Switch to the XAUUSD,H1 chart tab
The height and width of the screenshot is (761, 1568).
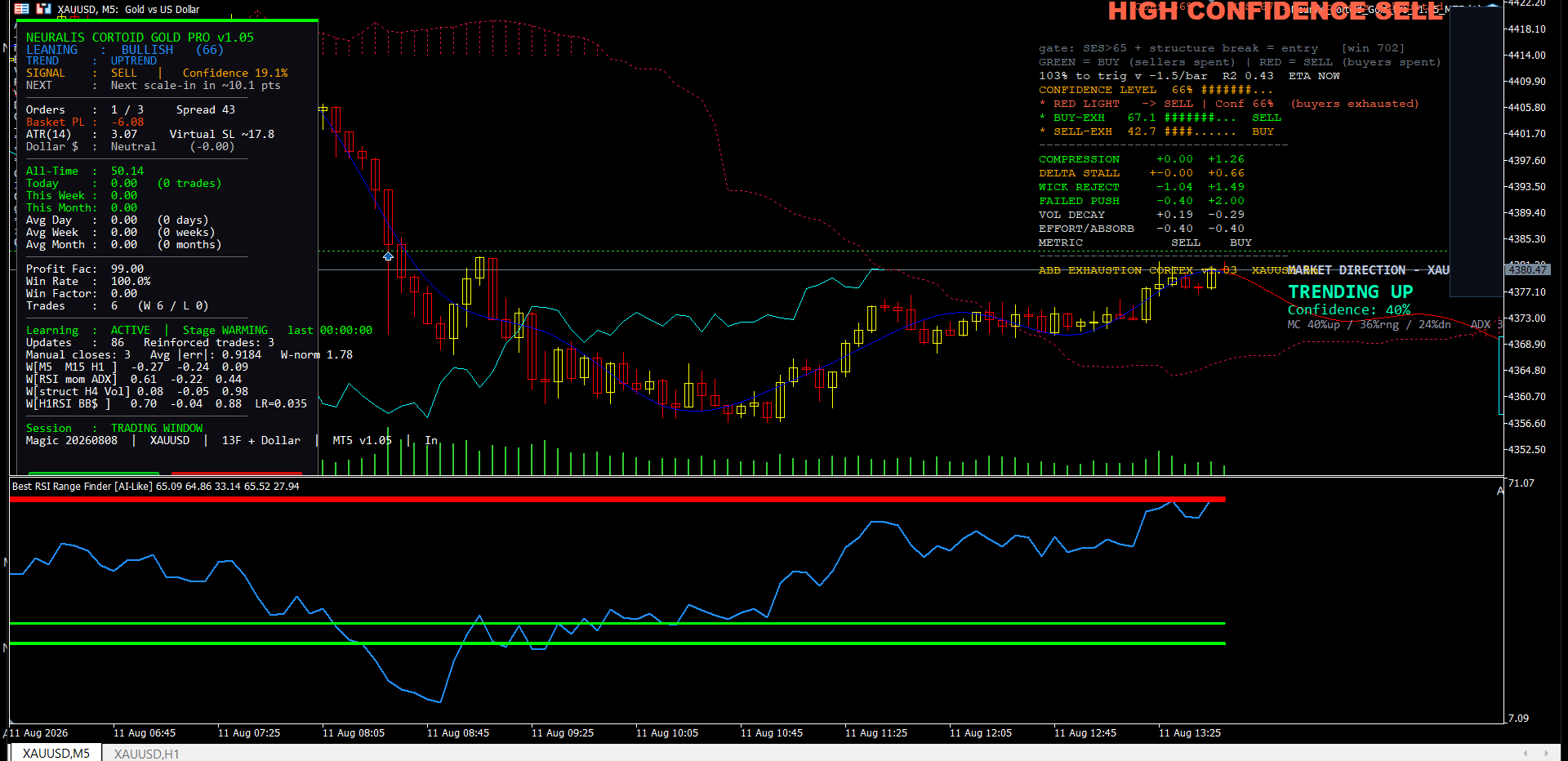tap(146, 754)
